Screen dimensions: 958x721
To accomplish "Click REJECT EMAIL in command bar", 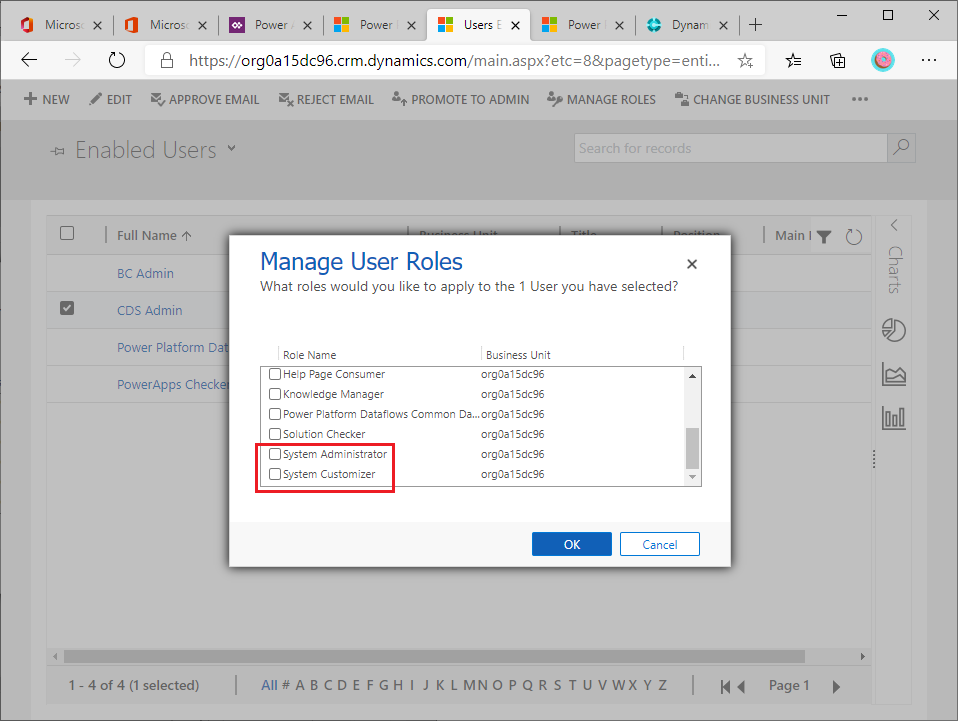I will pyautogui.click(x=326, y=99).
